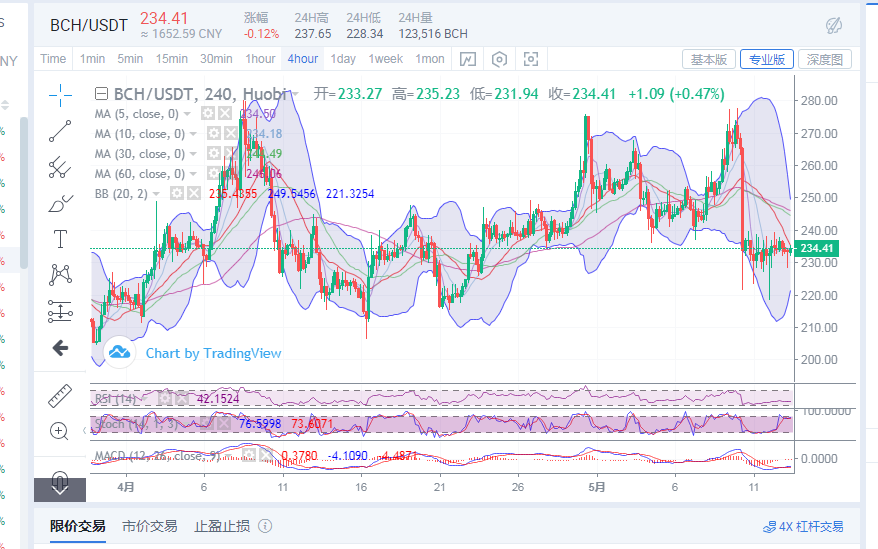Screen dimensions: 878x549
Task: Open the indicators chart icon in toolbar
Action: (468, 59)
